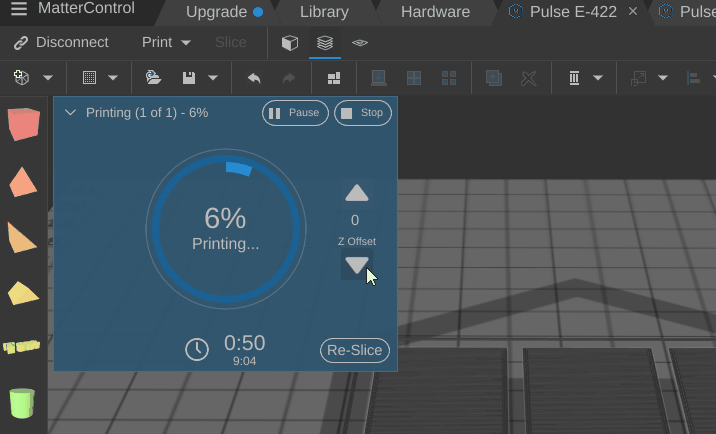Screen dimensions: 716x434
Task: Click the open-file folder icon
Action: point(153,78)
